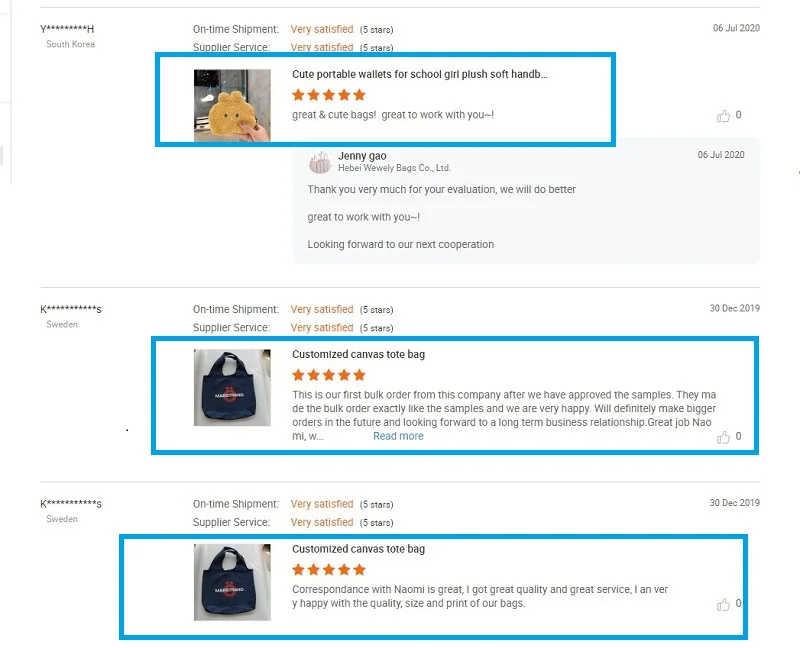Click the 06 Jul 2020 date on the first review

[x=736, y=28]
